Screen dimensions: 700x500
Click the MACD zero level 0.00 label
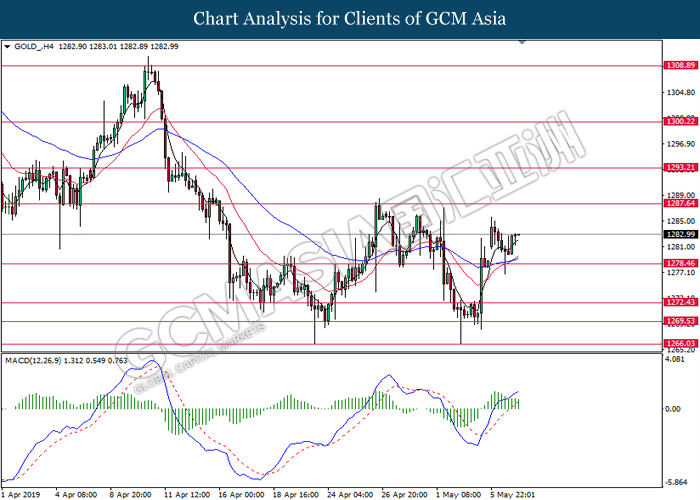click(673, 409)
